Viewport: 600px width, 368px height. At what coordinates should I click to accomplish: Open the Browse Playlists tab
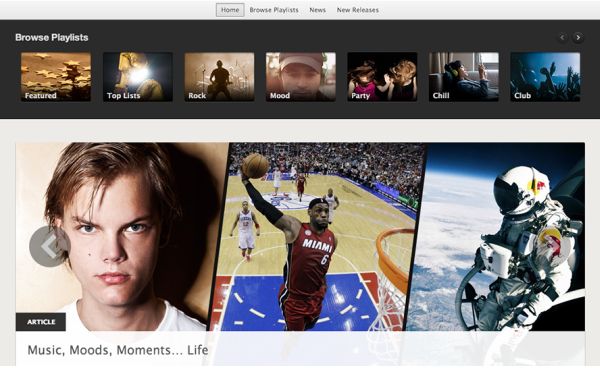[x=274, y=10]
